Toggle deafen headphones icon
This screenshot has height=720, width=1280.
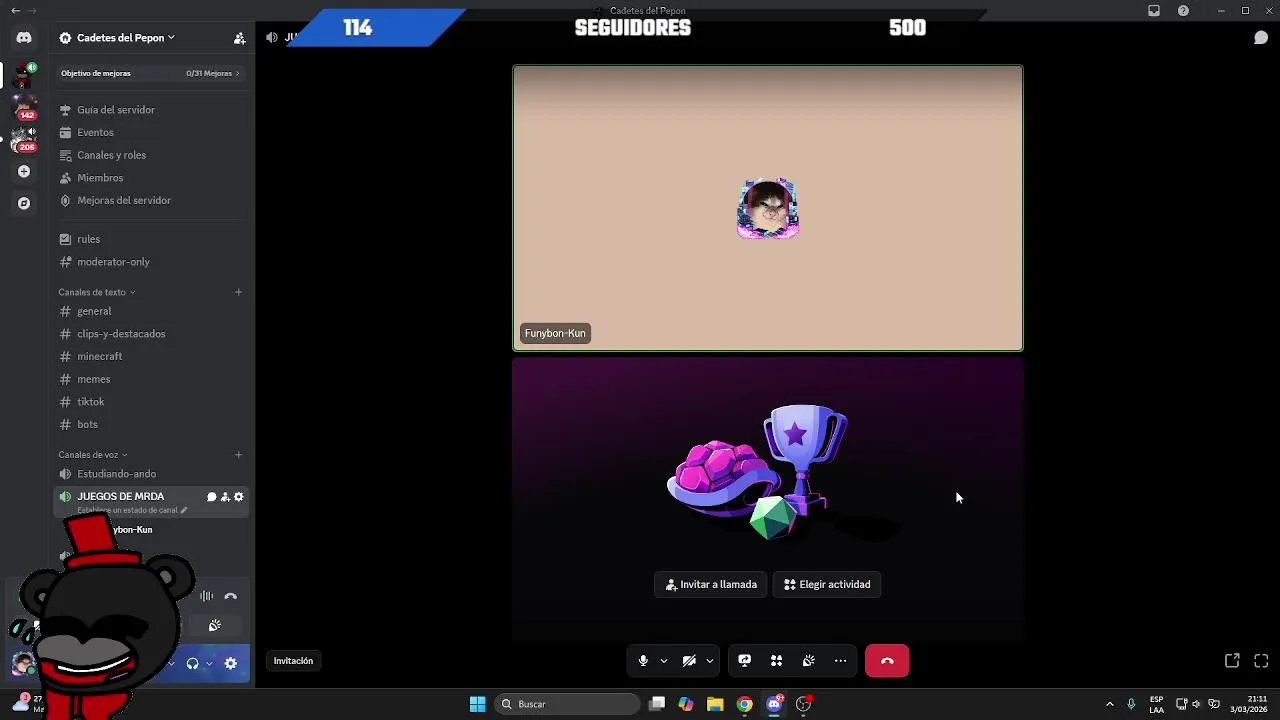point(193,663)
